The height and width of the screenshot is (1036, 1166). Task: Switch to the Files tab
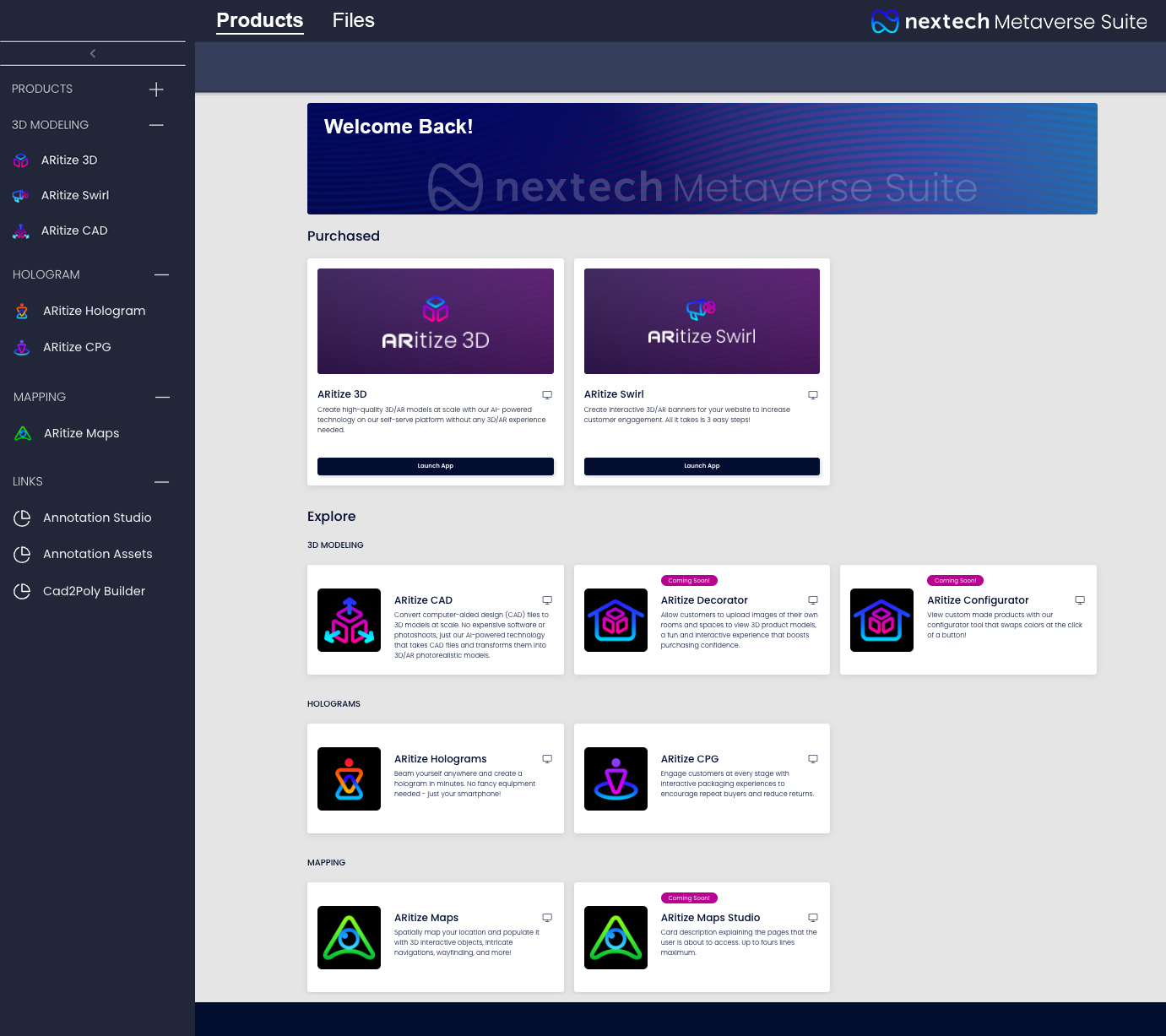[x=354, y=20]
